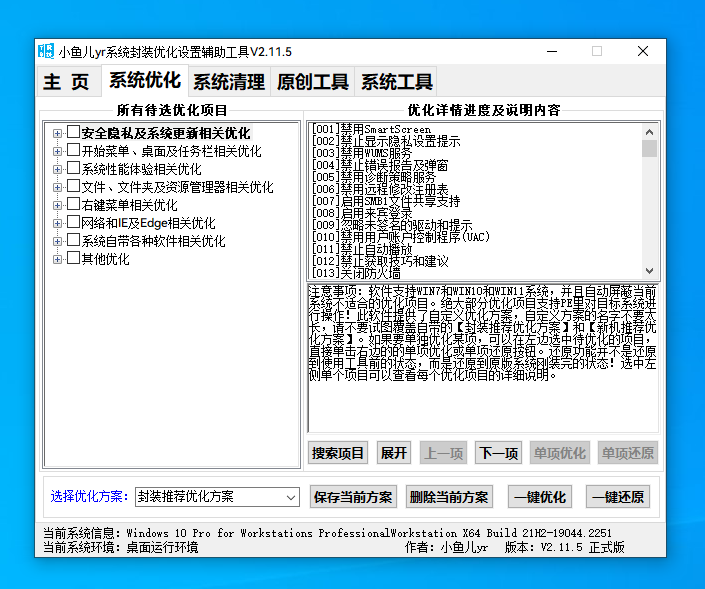Select list line [001]禁用SmartScreen
The height and width of the screenshot is (589, 705).
[x=371, y=129]
